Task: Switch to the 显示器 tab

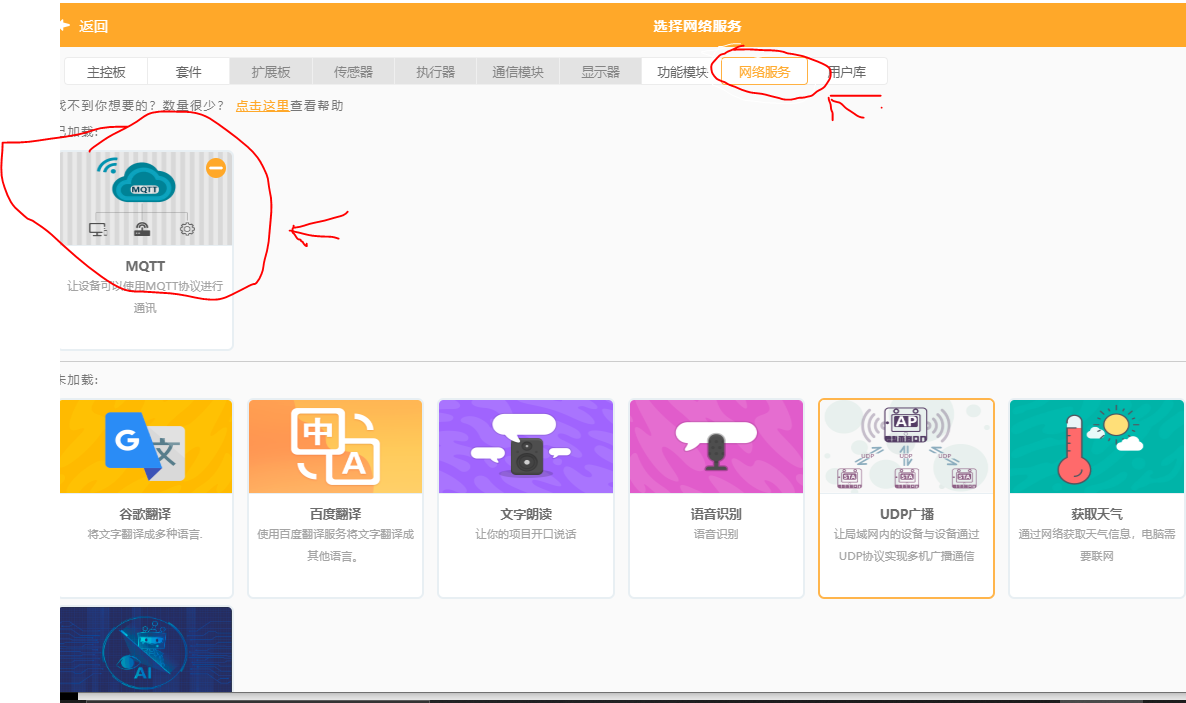Action: [x=601, y=72]
